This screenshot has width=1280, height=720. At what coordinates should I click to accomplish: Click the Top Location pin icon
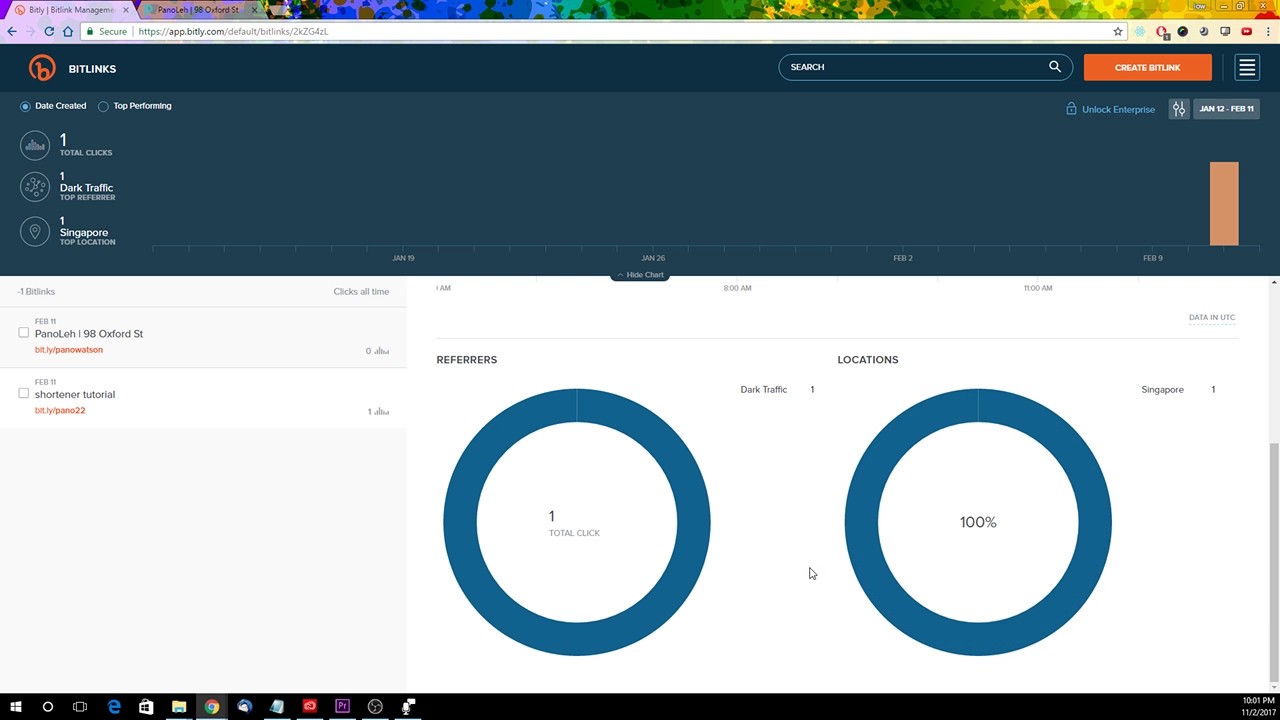click(35, 232)
